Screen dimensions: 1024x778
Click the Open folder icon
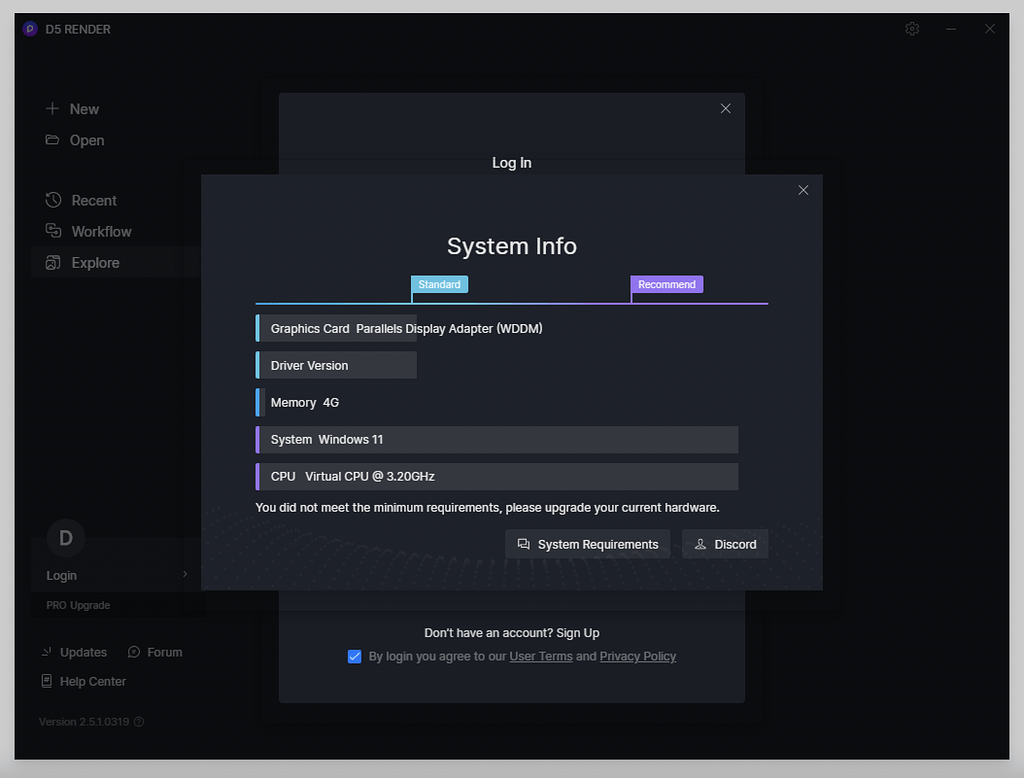click(53, 140)
